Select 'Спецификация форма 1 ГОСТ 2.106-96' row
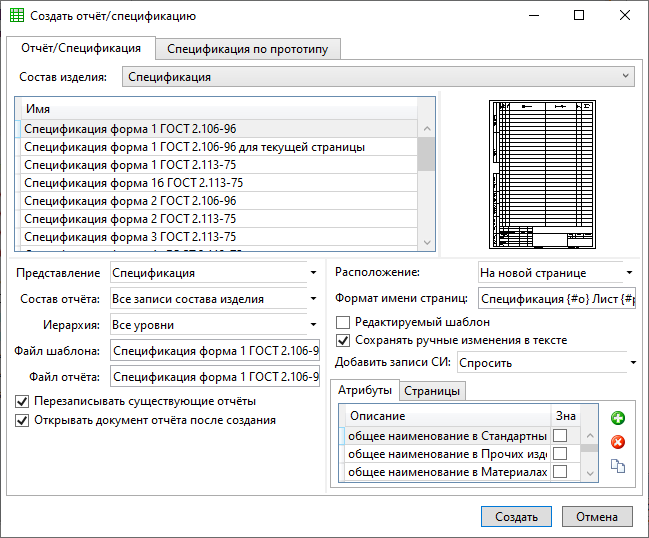This screenshot has height=538, width=649. click(x=219, y=129)
